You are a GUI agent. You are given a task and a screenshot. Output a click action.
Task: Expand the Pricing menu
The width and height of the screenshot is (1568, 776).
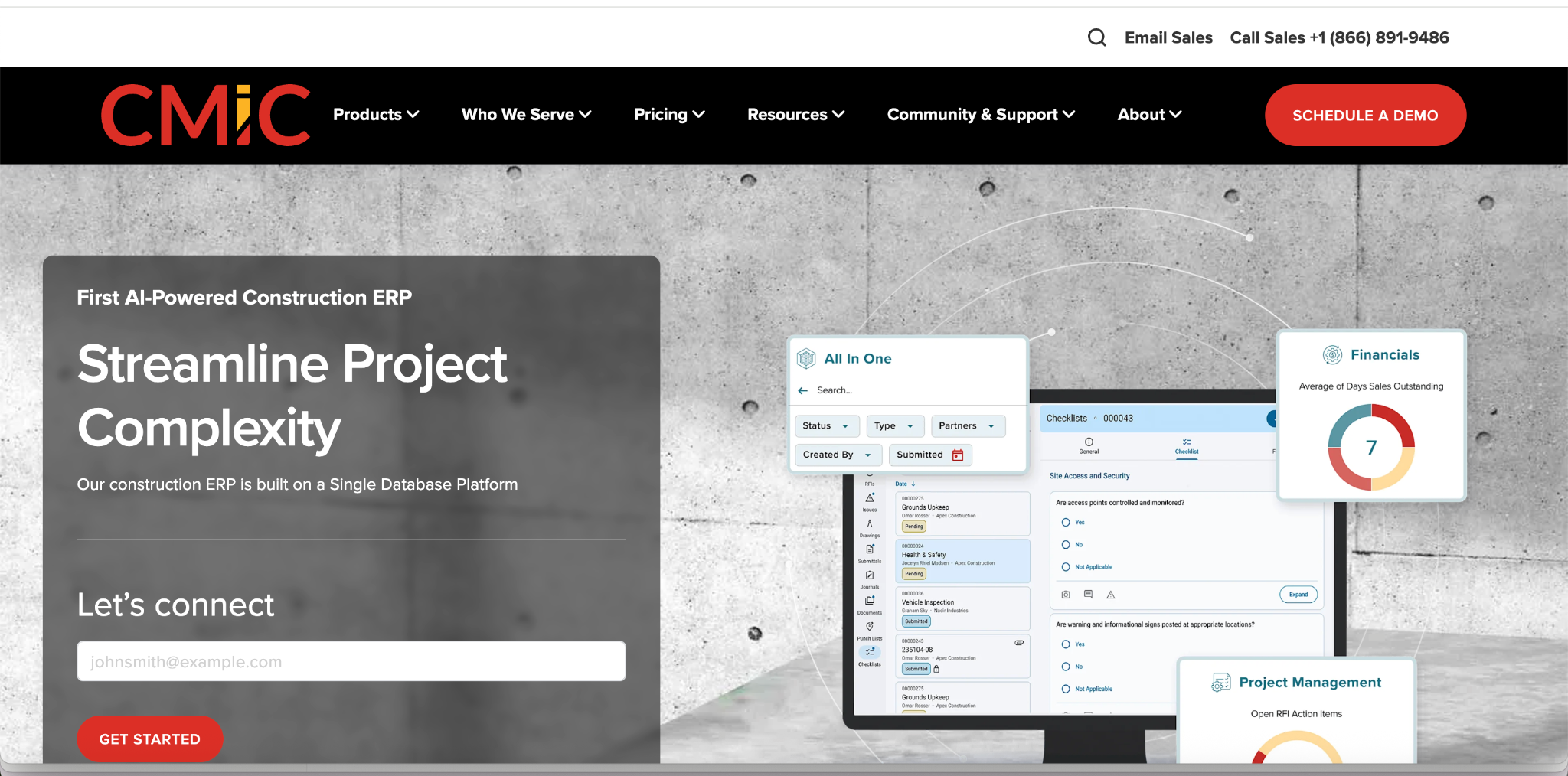pos(669,115)
